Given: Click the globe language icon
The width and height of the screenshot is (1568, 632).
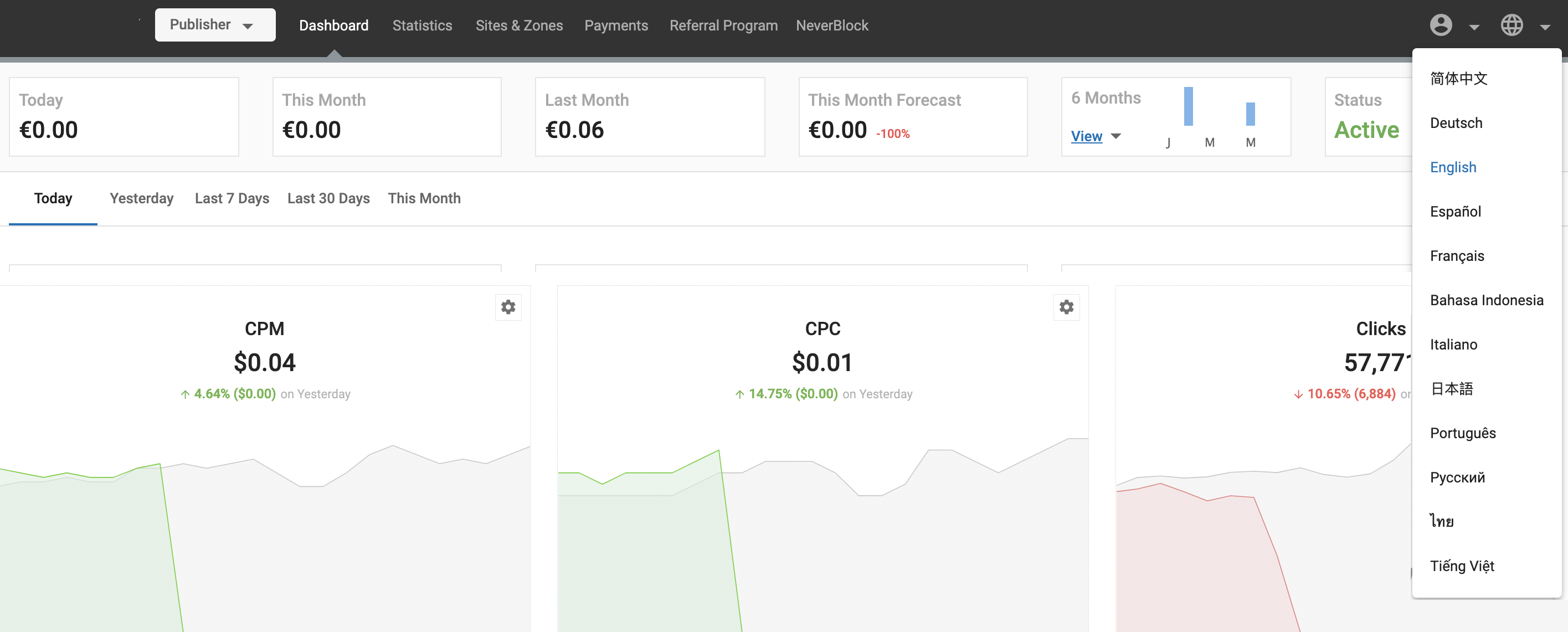Looking at the screenshot, I should [1511, 25].
